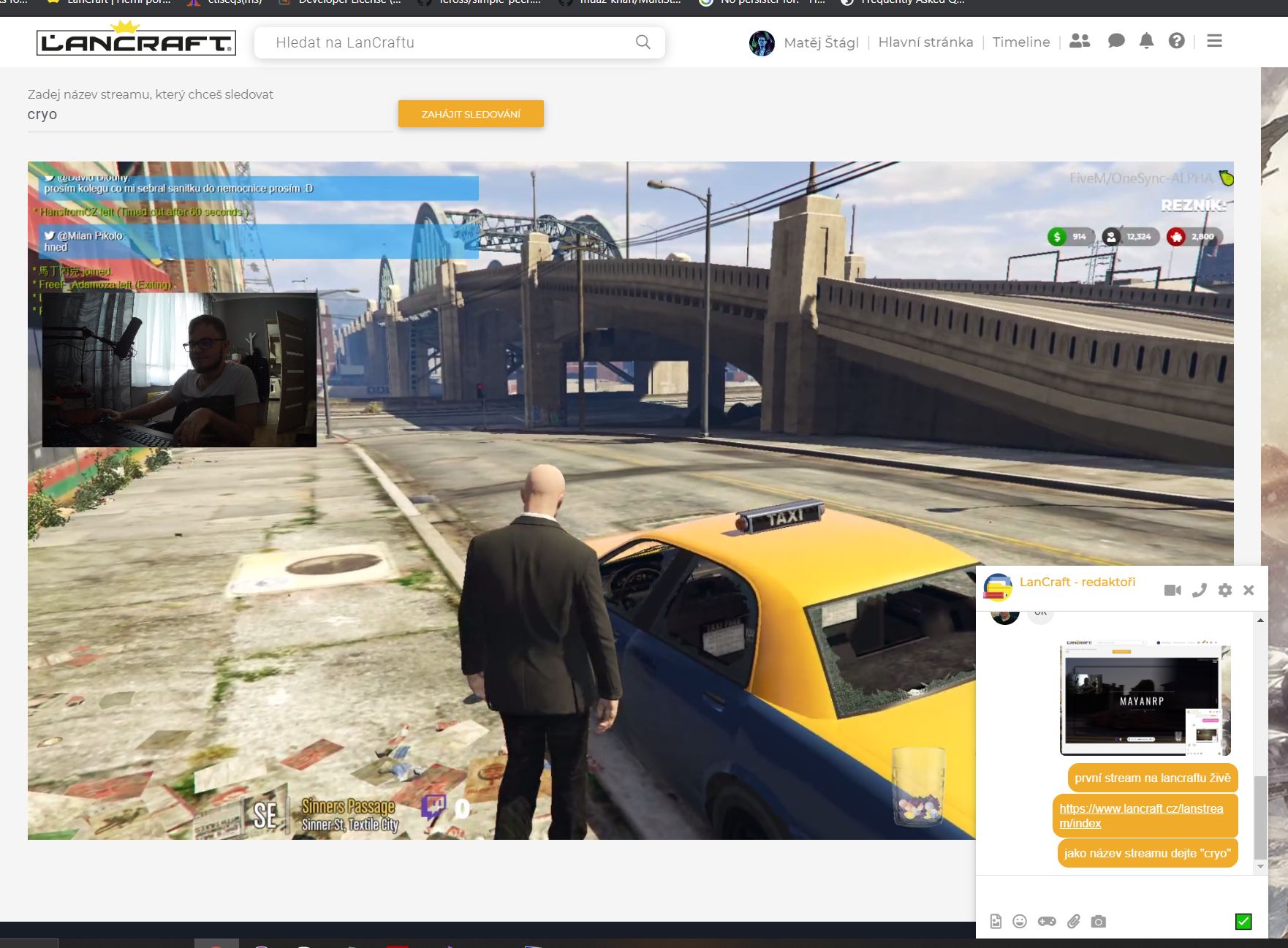
Task: Click the LanCraft - redaktoři chat title
Action: [x=1077, y=582]
